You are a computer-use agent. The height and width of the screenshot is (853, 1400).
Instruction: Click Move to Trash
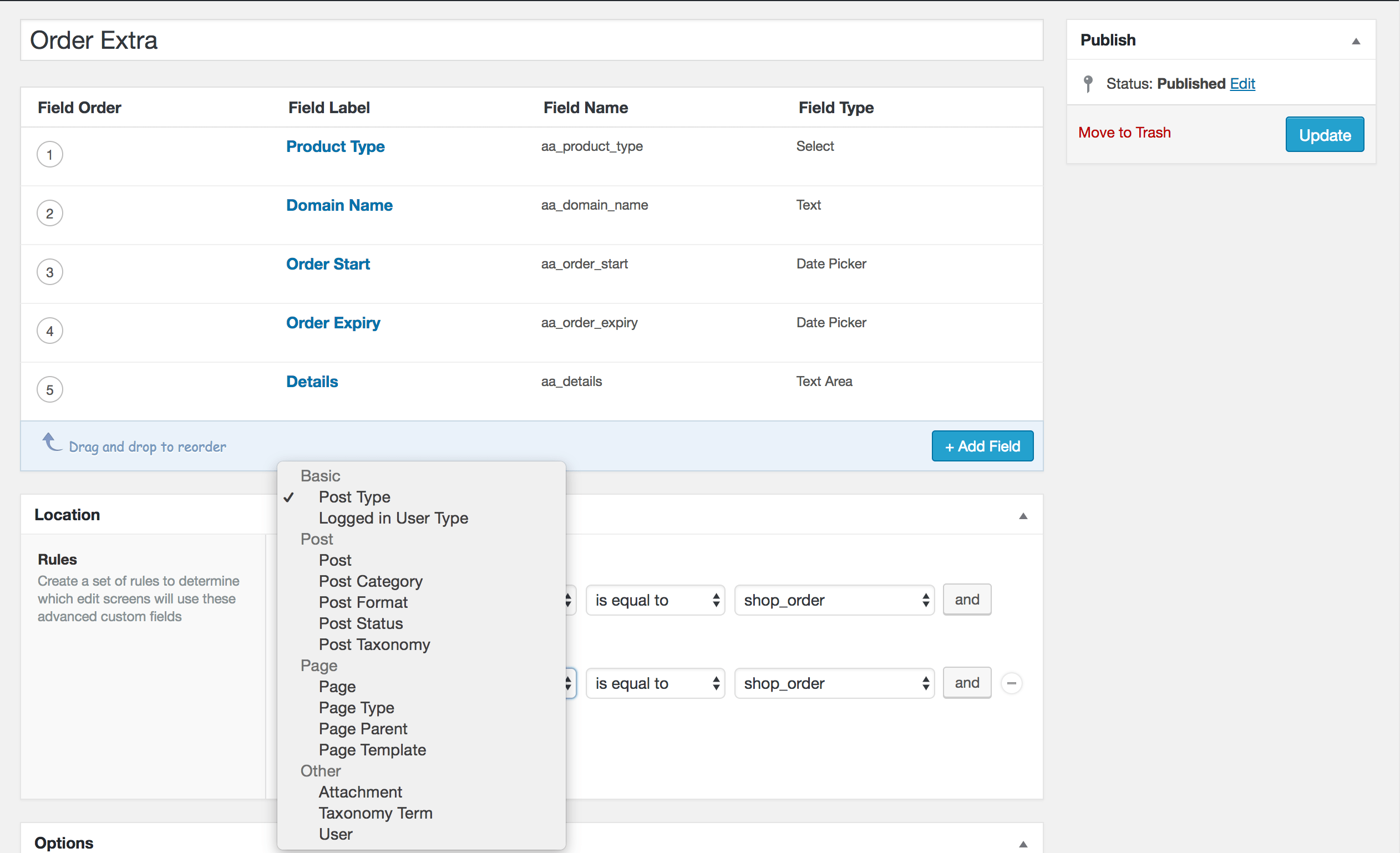[x=1124, y=132]
